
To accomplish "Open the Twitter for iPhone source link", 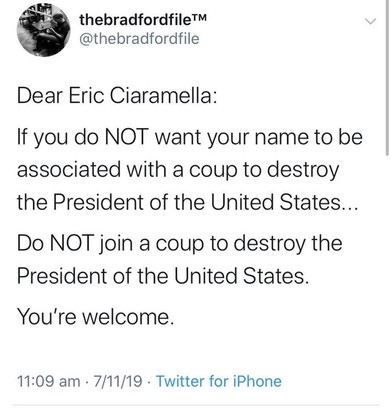I will (219, 381).
